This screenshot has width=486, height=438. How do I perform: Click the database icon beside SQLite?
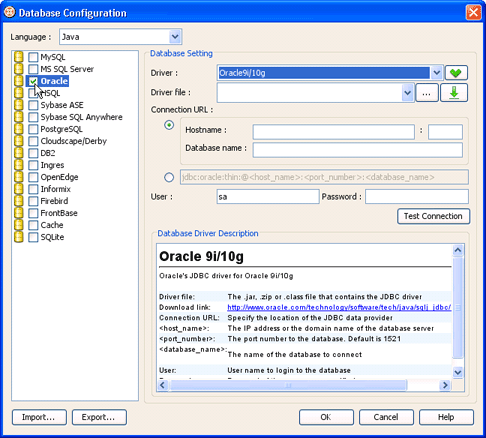click(19, 237)
